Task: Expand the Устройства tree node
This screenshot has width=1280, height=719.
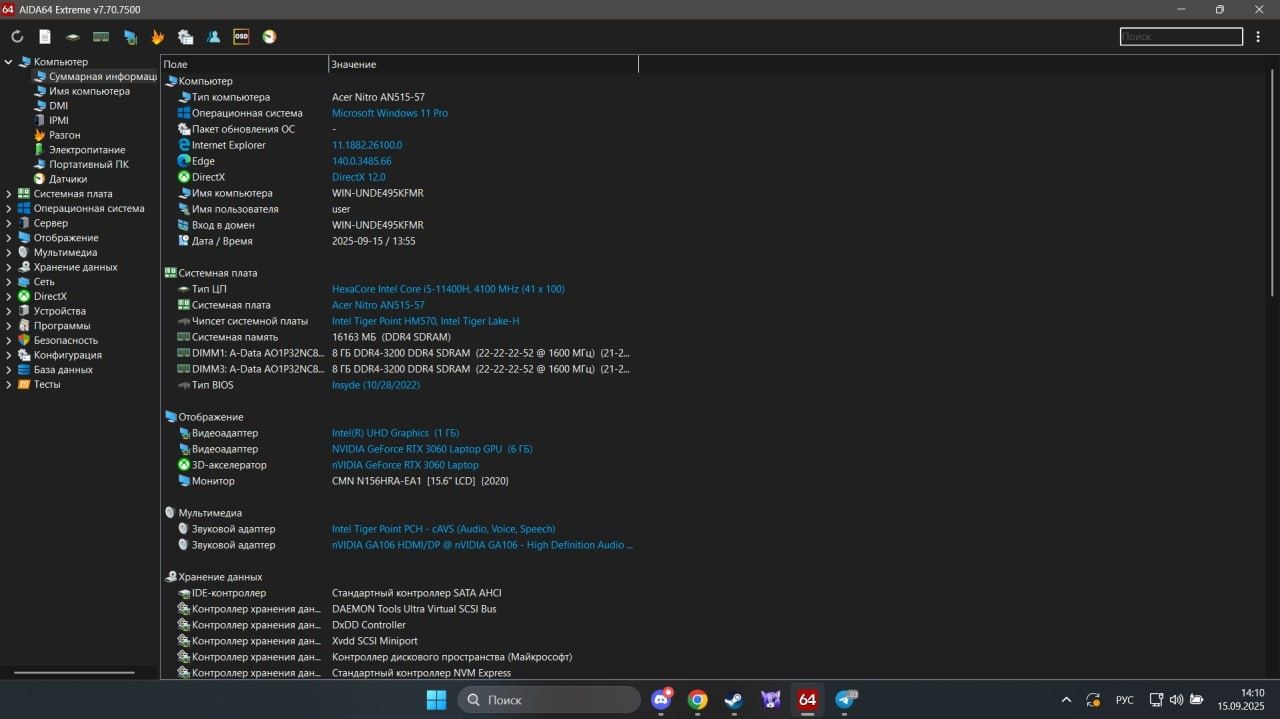Action: pyautogui.click(x=9, y=311)
